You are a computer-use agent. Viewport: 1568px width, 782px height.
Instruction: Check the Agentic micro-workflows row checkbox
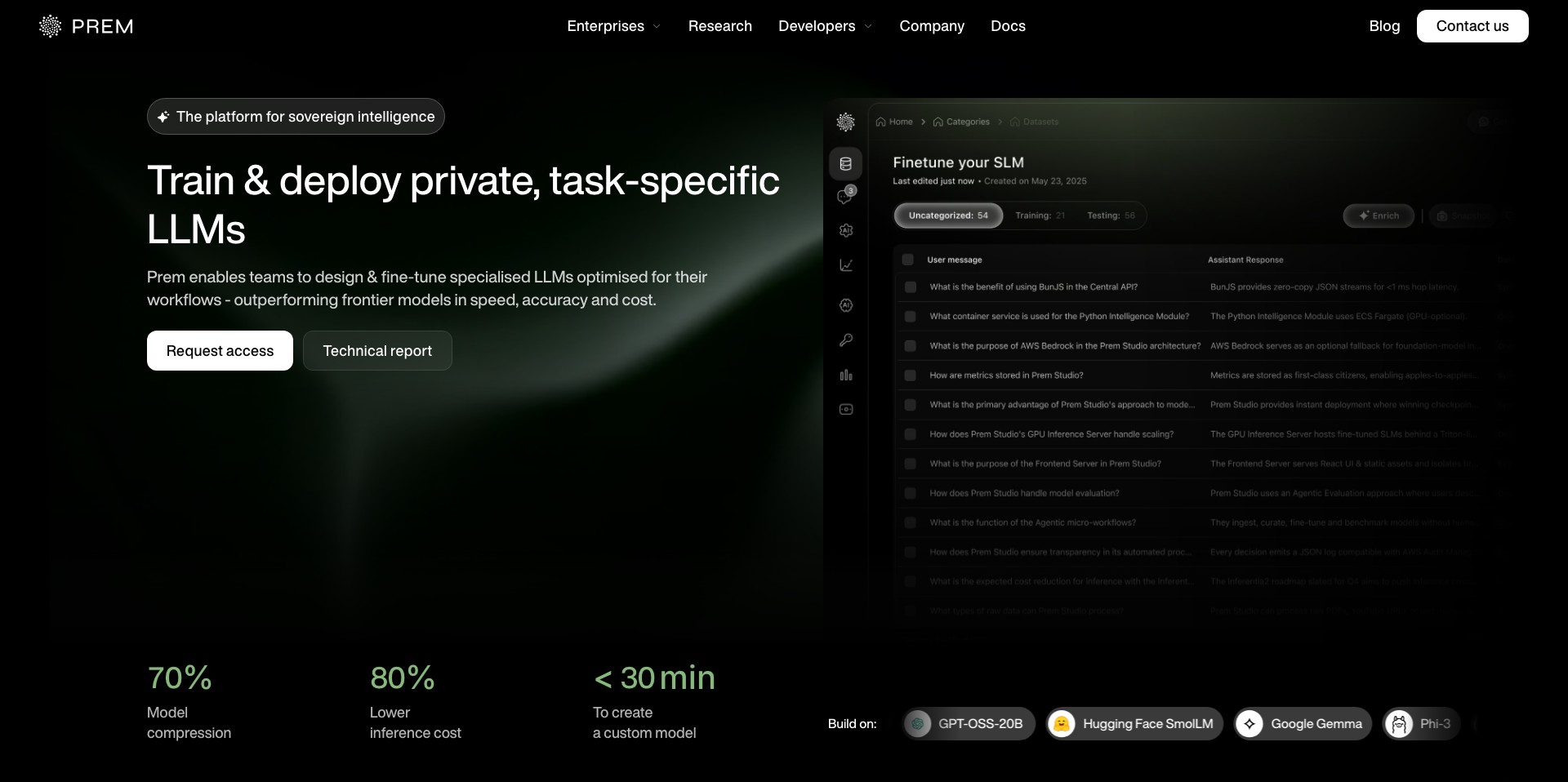[x=910, y=522]
